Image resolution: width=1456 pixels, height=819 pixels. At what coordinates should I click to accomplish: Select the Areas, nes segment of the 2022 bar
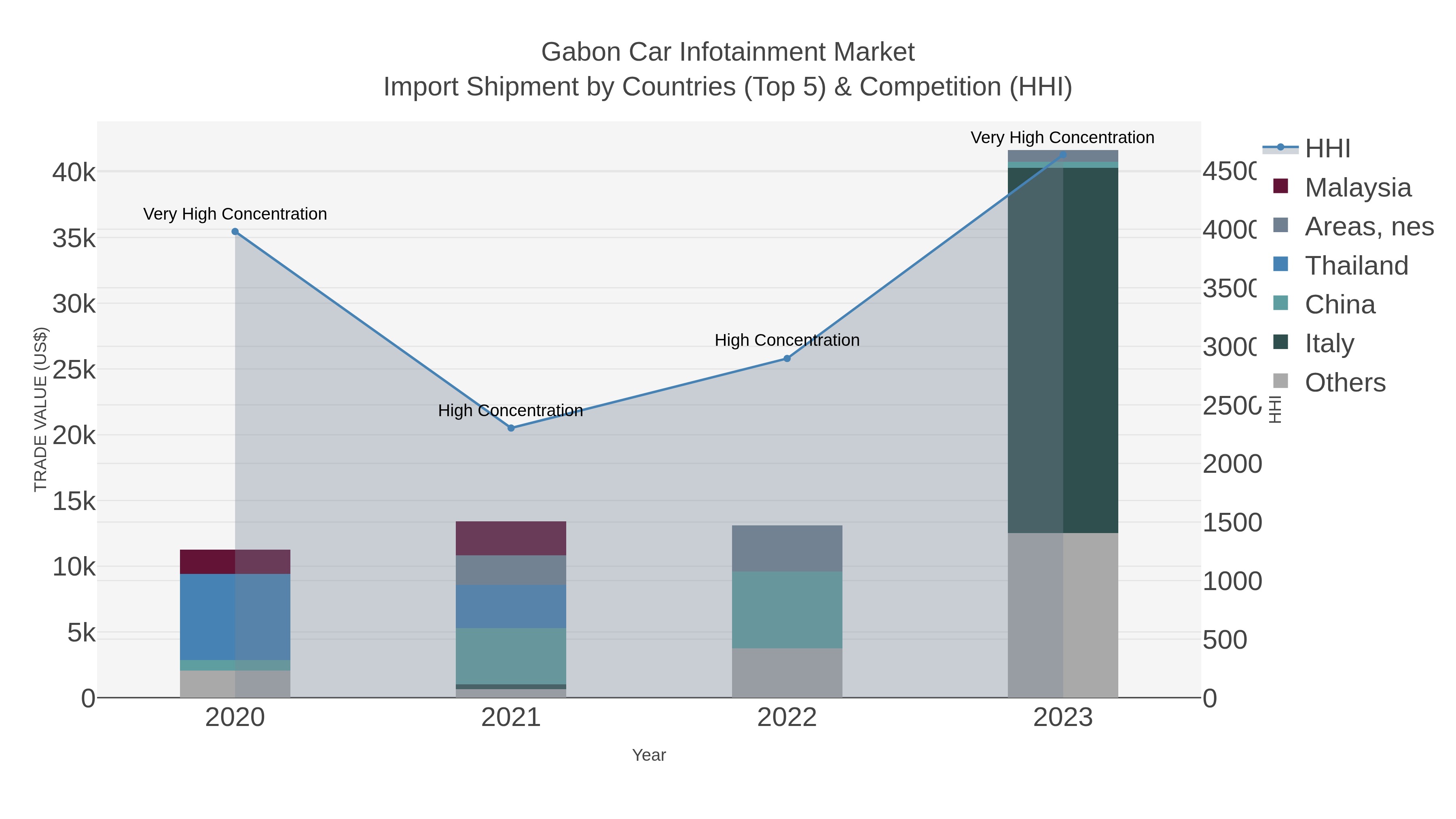(787, 548)
